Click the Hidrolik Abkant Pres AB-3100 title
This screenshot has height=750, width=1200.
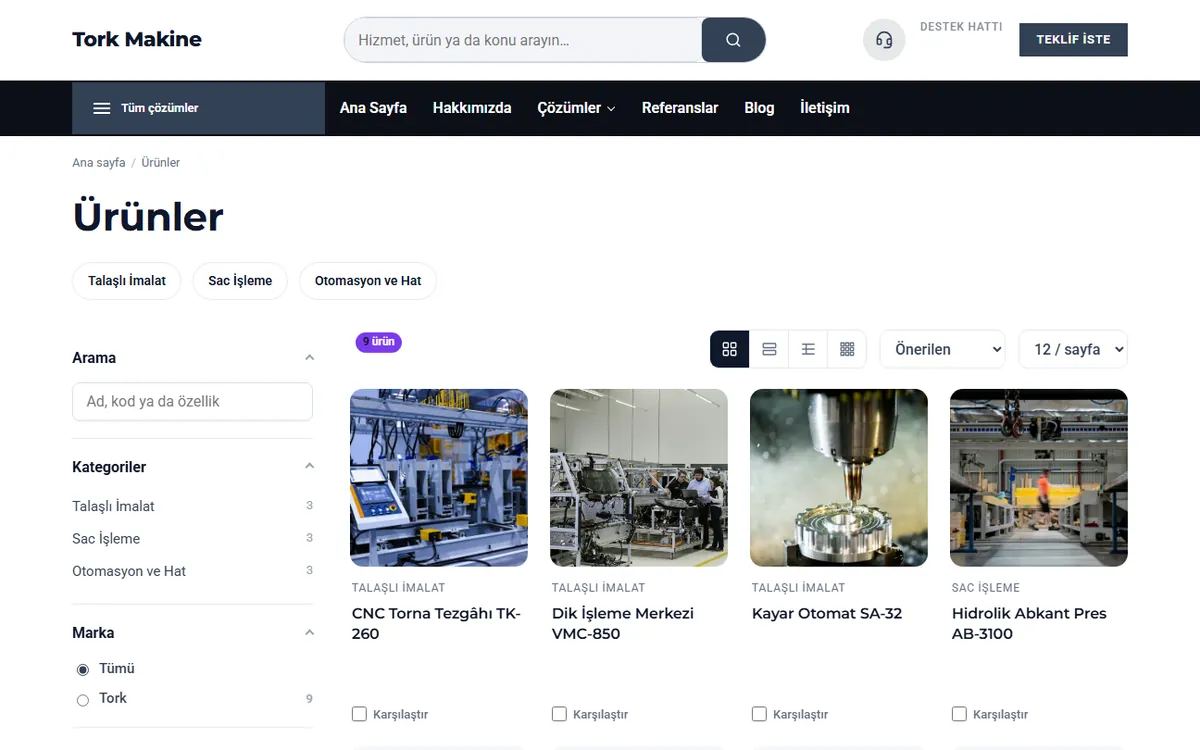[1029, 624]
